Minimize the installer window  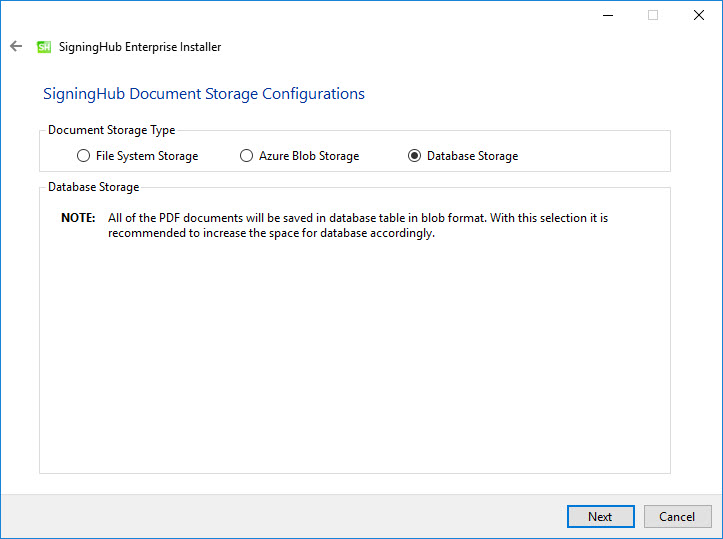click(608, 15)
